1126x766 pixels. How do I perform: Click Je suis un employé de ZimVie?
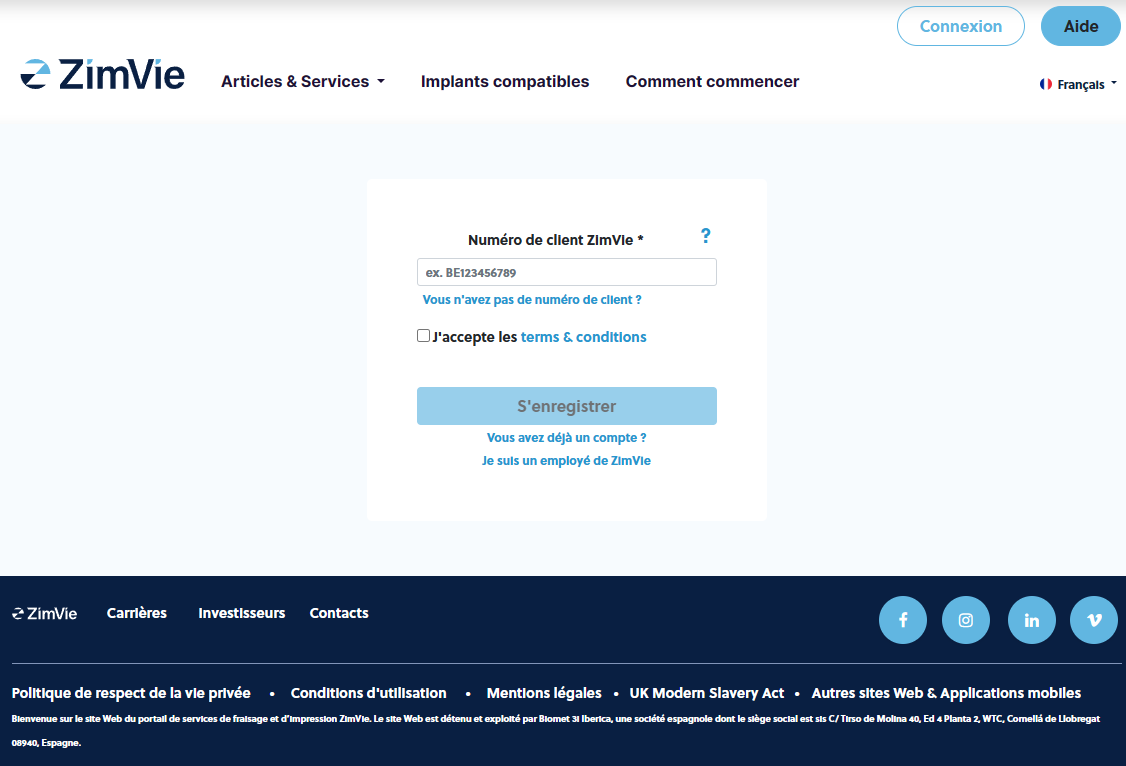tap(566, 461)
